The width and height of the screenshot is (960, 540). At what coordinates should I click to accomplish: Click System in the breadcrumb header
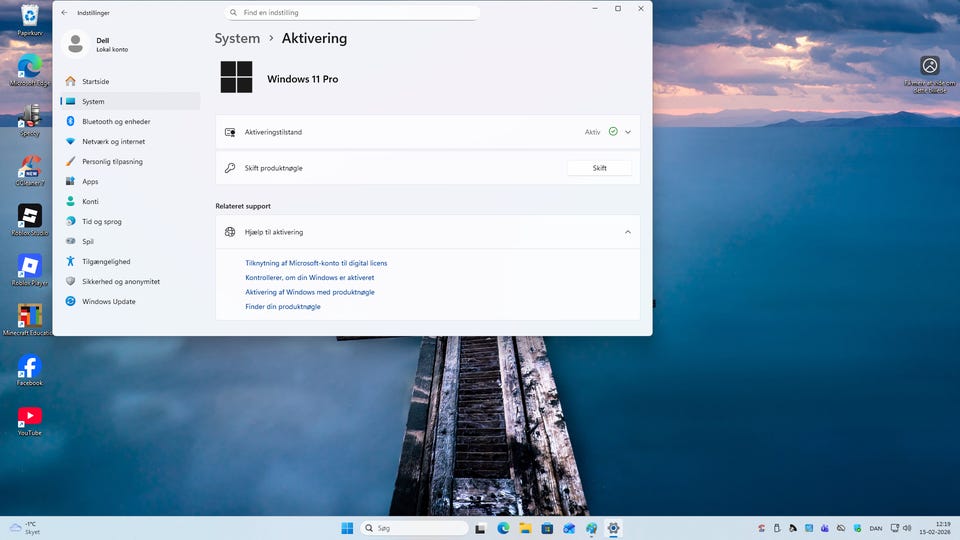coord(237,39)
